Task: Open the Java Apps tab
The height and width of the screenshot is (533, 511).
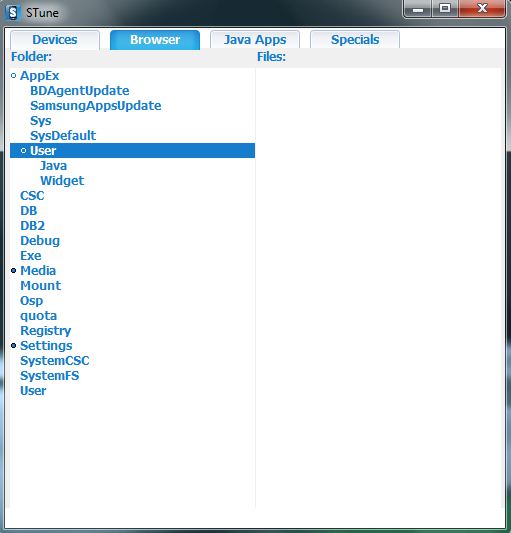Action: pos(255,39)
